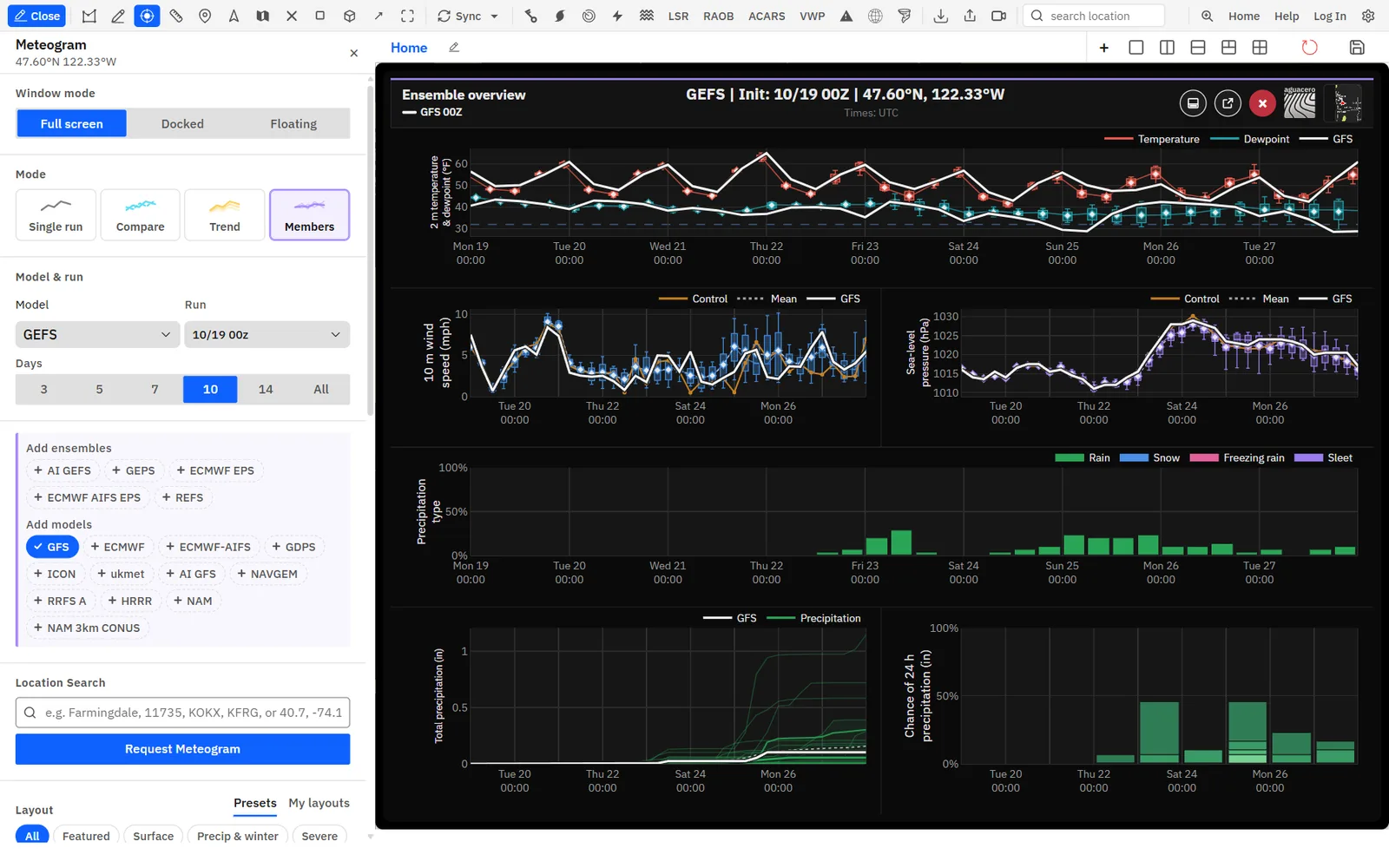This screenshot has width=1389, height=868.
Task: Expand the Sync dropdown arrow
Action: tap(495, 16)
